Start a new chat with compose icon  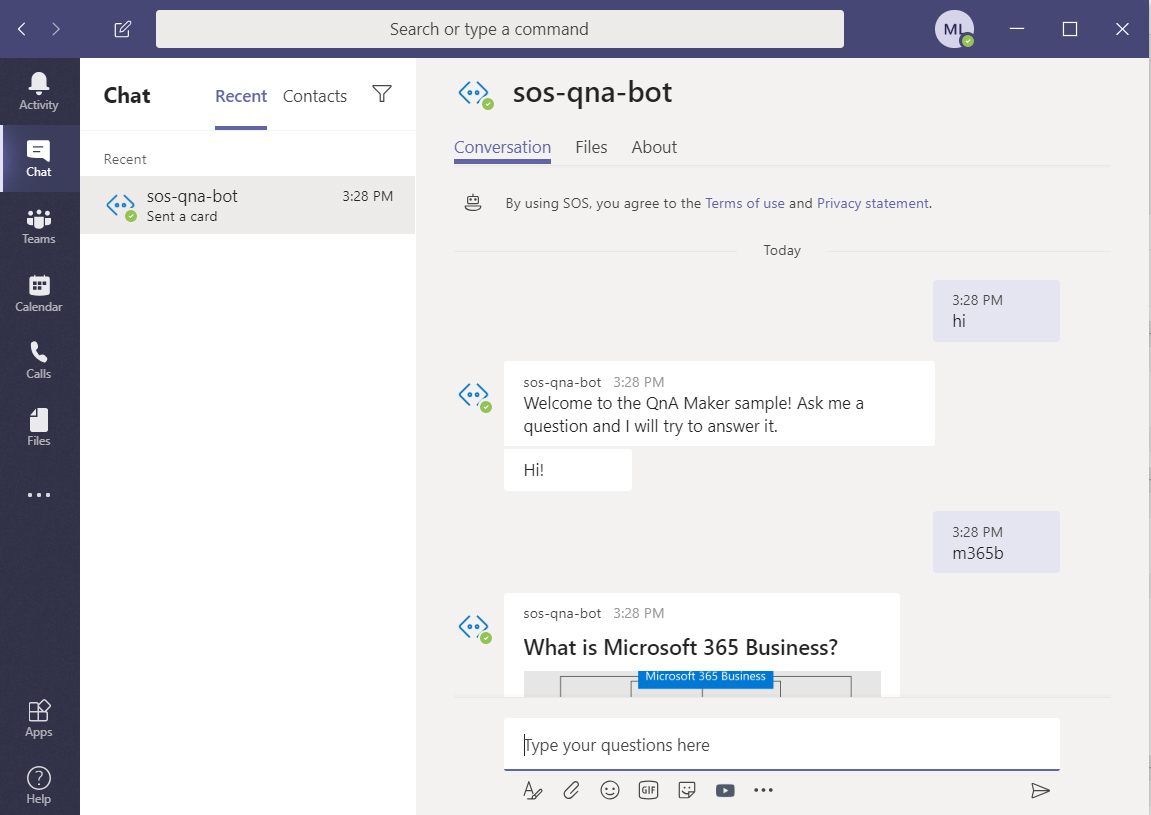[x=123, y=29]
